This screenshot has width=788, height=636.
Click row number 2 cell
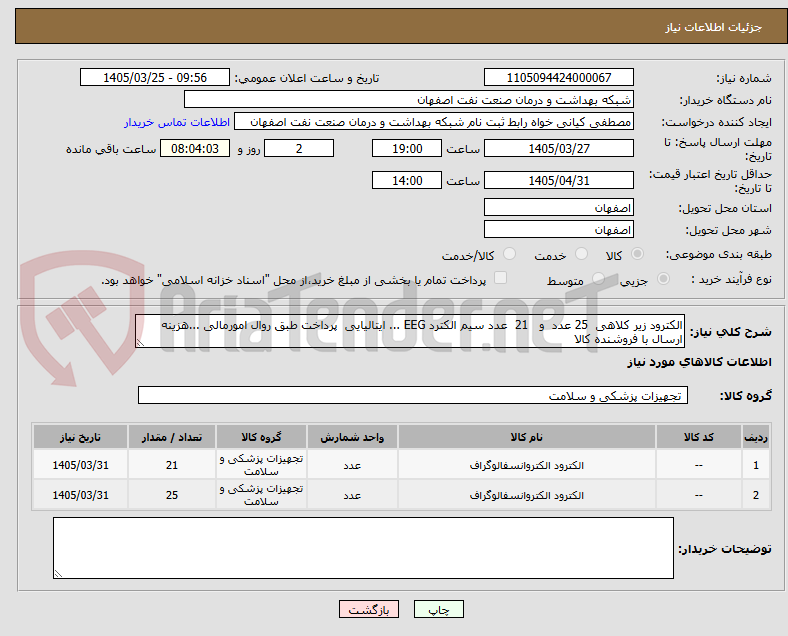click(x=755, y=495)
